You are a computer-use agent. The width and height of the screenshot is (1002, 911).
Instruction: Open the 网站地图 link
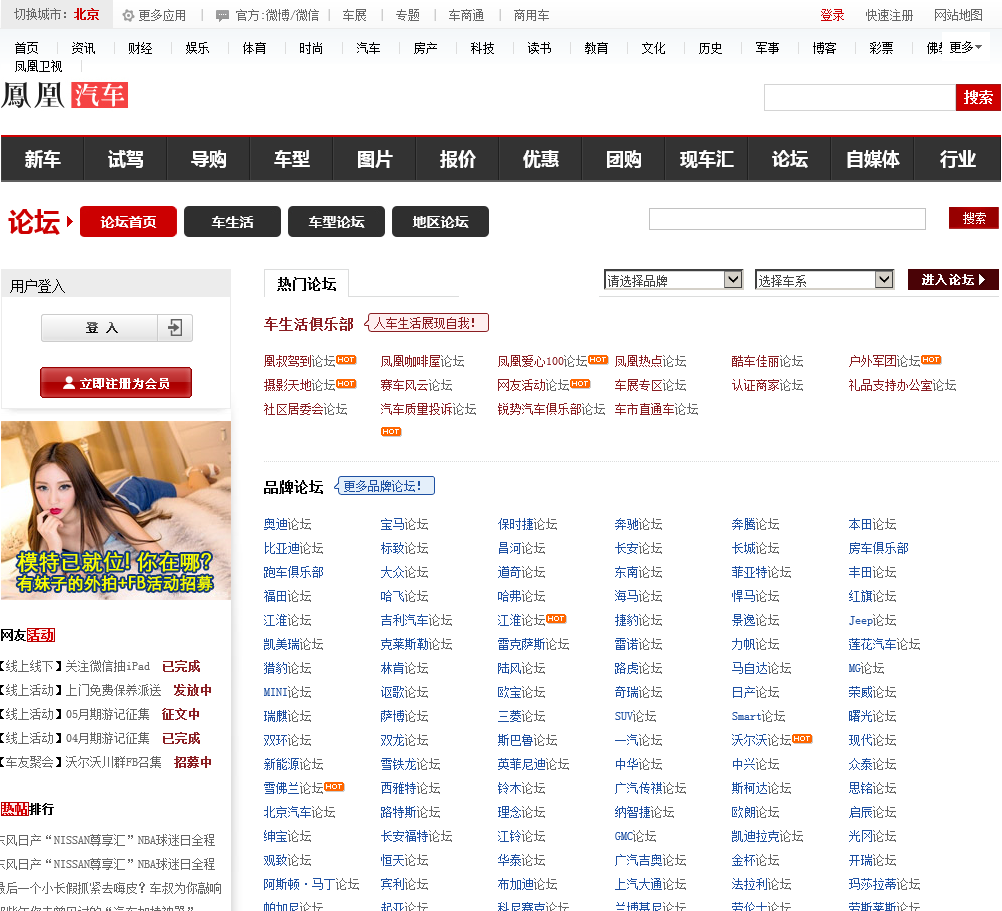click(x=958, y=15)
